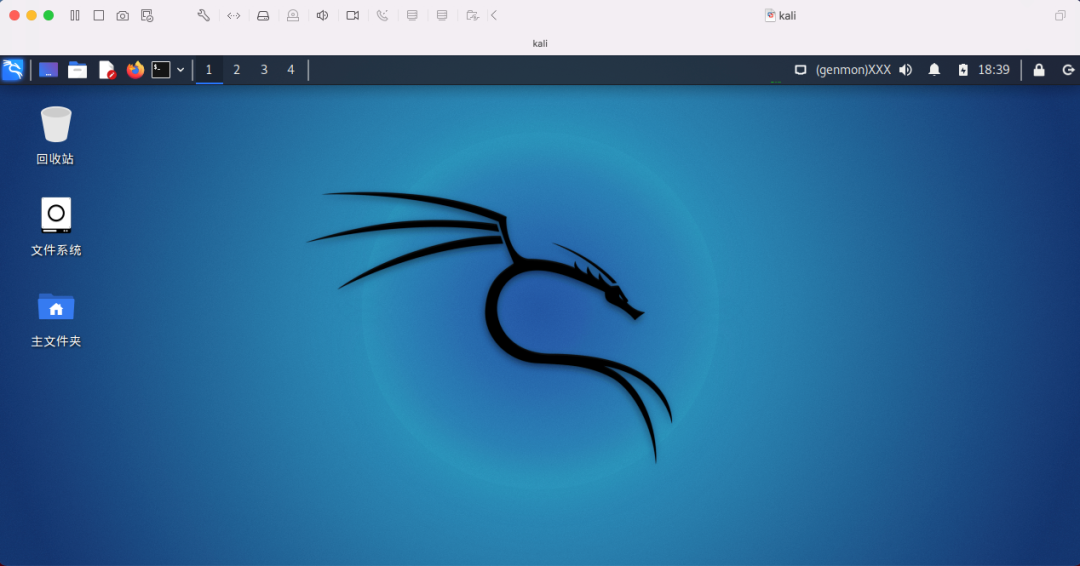
Task: Click the 18:39 clock
Action: (x=994, y=70)
